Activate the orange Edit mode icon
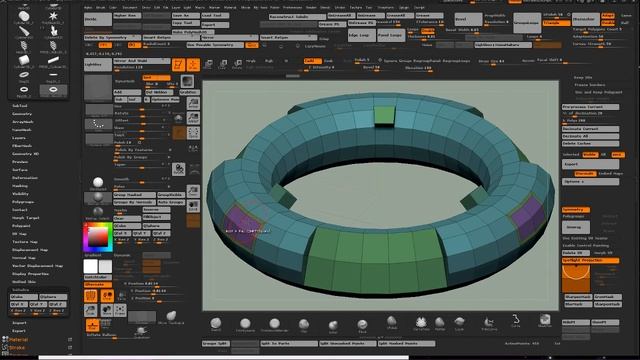This screenshot has height=360, width=640. pos(178,65)
